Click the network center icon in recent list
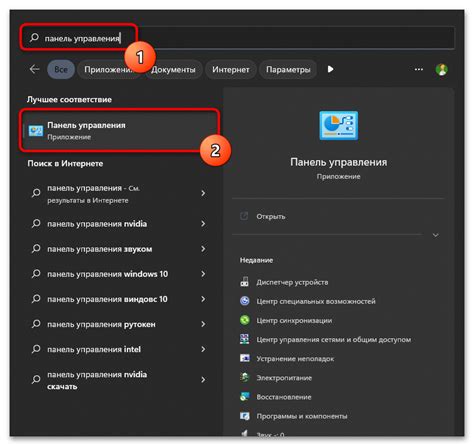474x446 pixels. point(245,339)
